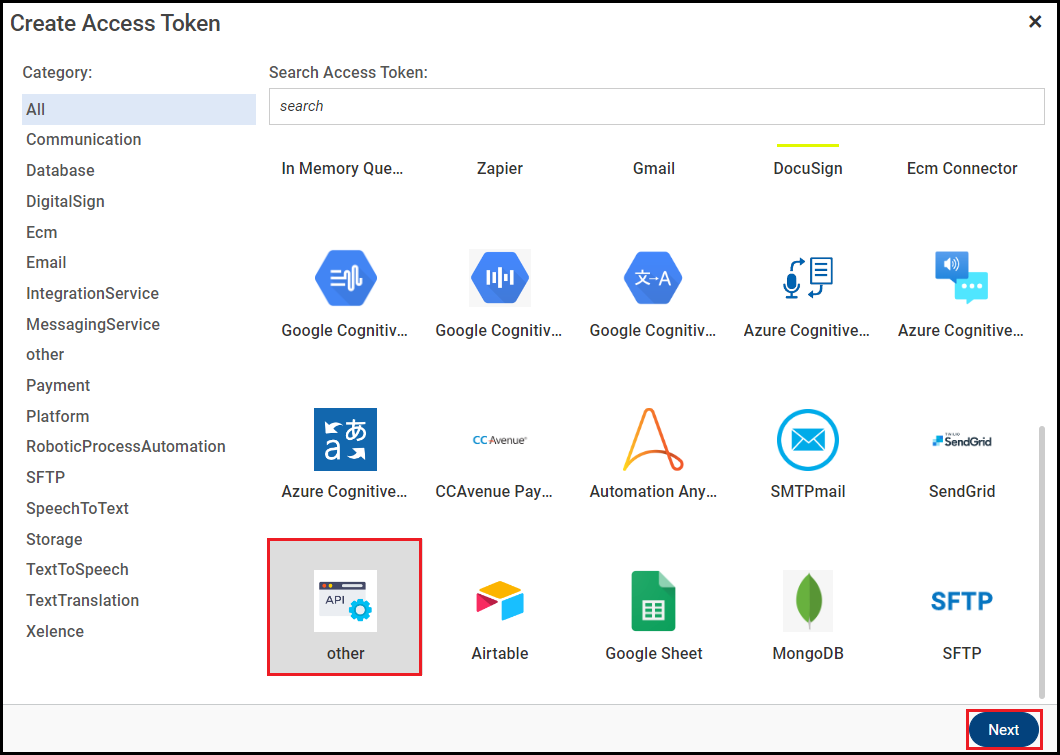Show Payment category tokens
The image size is (1060, 755).
coord(58,386)
